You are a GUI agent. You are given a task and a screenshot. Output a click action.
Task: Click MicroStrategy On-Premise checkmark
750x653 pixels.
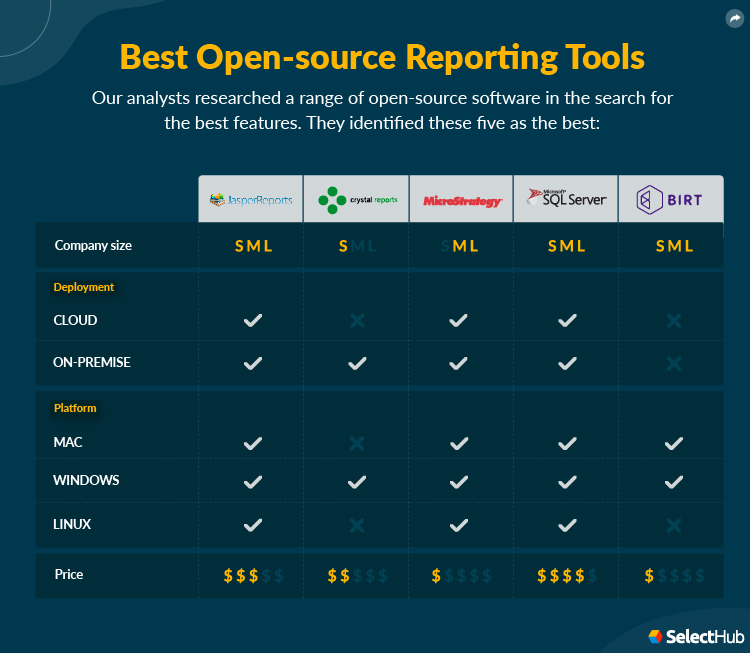coord(458,364)
